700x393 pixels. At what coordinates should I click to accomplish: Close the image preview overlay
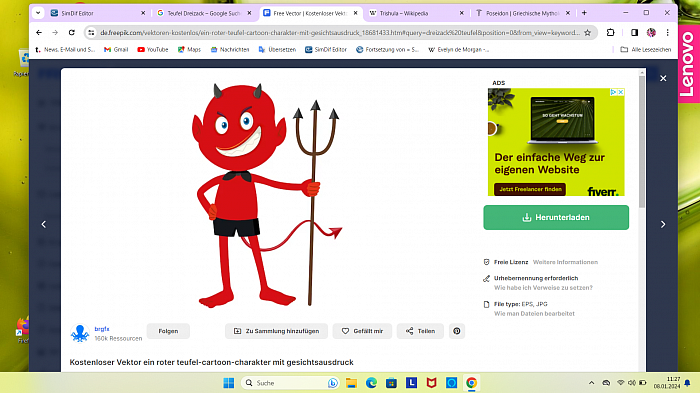tap(663, 78)
